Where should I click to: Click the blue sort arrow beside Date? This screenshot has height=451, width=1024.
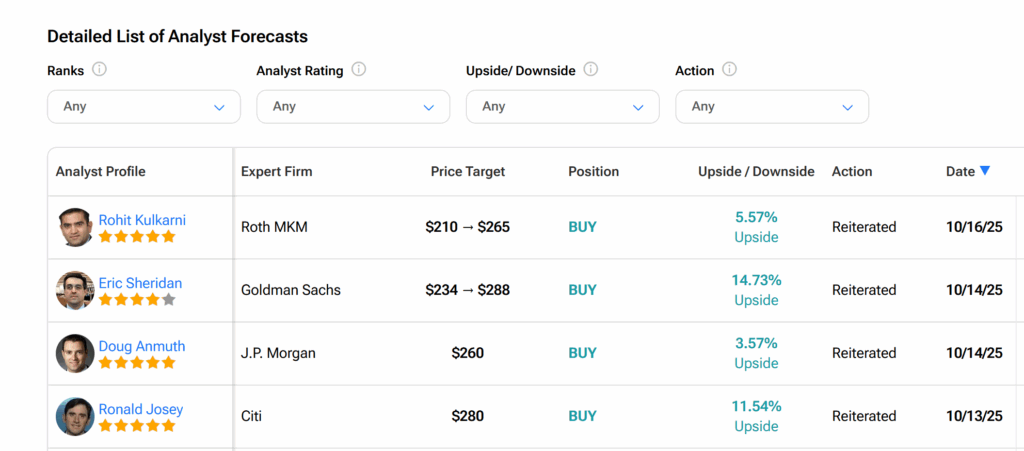985,171
